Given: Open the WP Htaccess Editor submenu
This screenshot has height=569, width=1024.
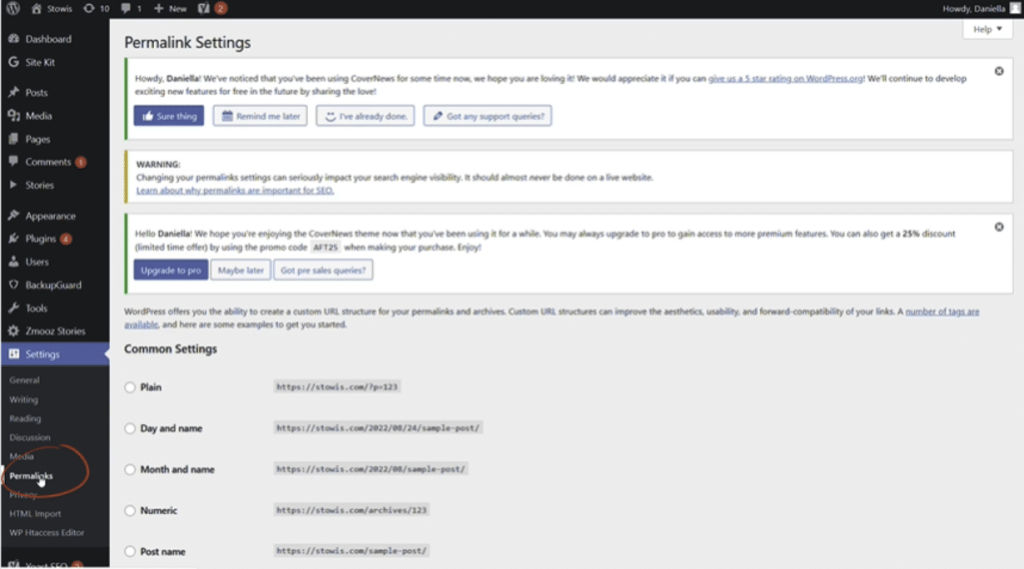Looking at the screenshot, I should pyautogui.click(x=46, y=532).
